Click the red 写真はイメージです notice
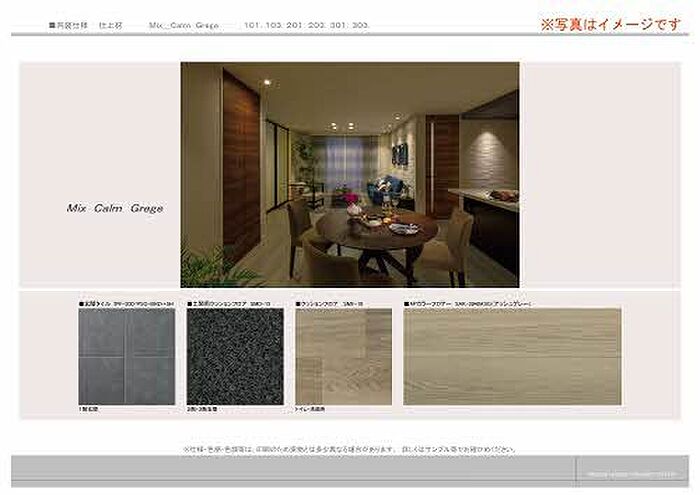Screen dimensions: 700x495 [x=611, y=24]
